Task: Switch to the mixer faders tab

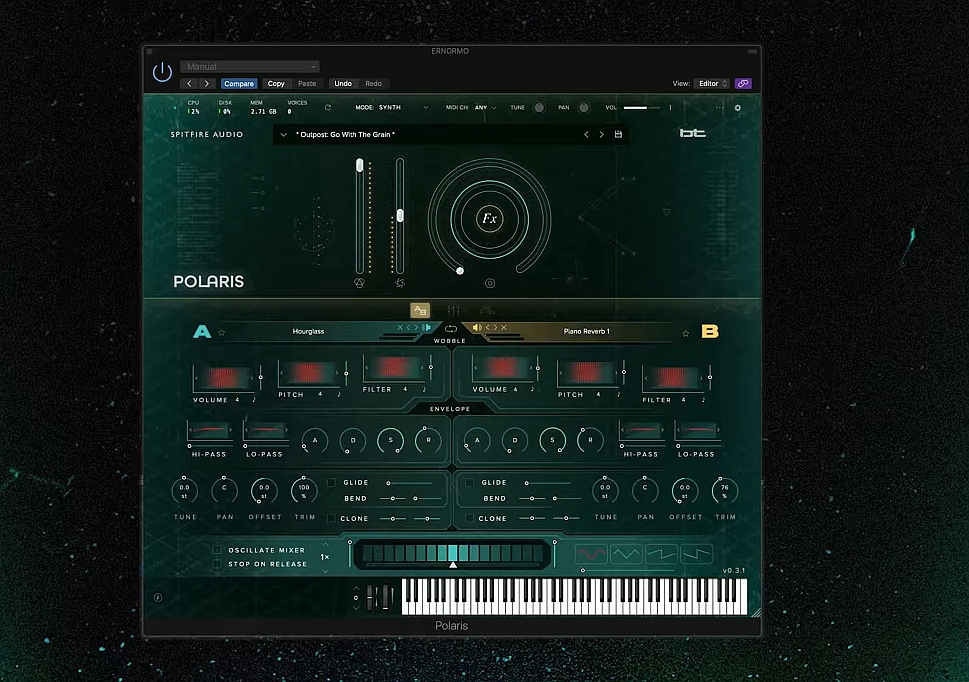Action: pos(453,310)
